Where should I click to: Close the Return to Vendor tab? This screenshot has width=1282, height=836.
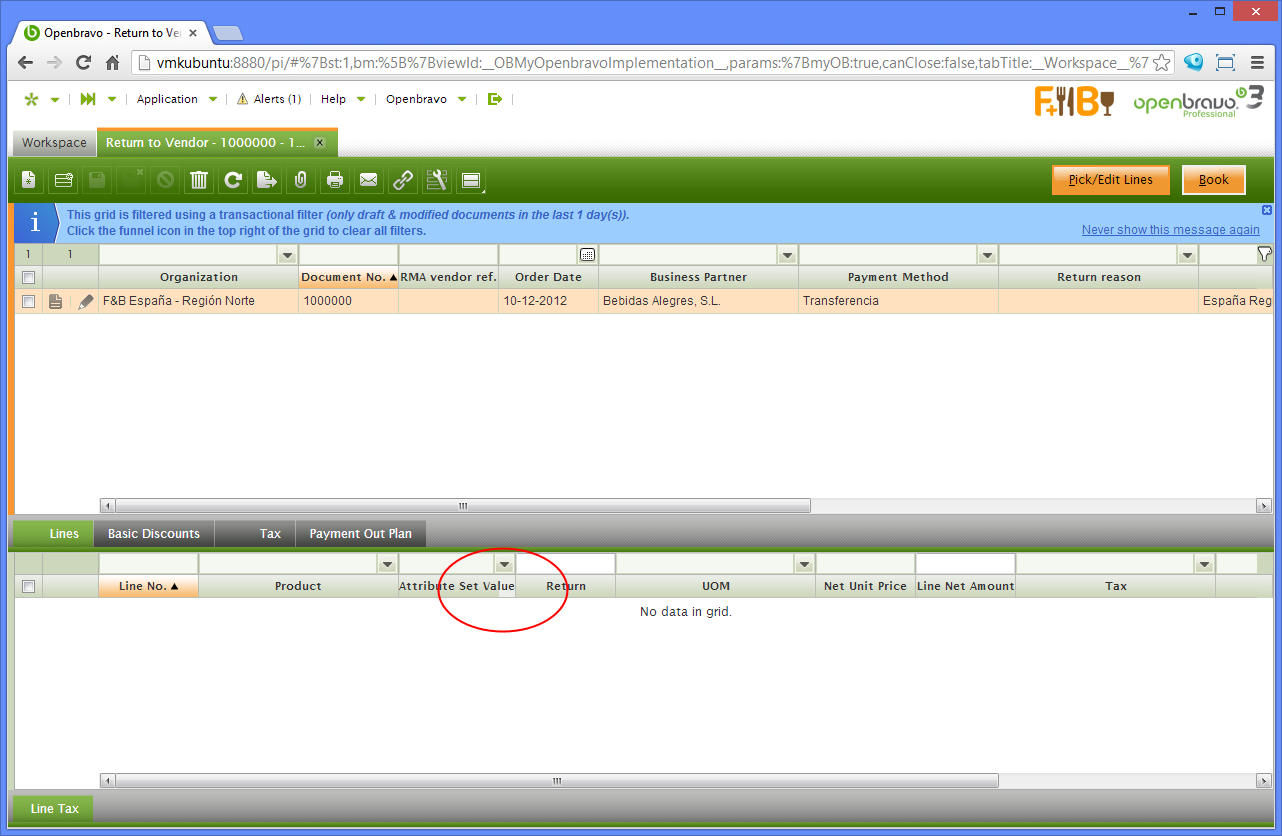point(320,143)
